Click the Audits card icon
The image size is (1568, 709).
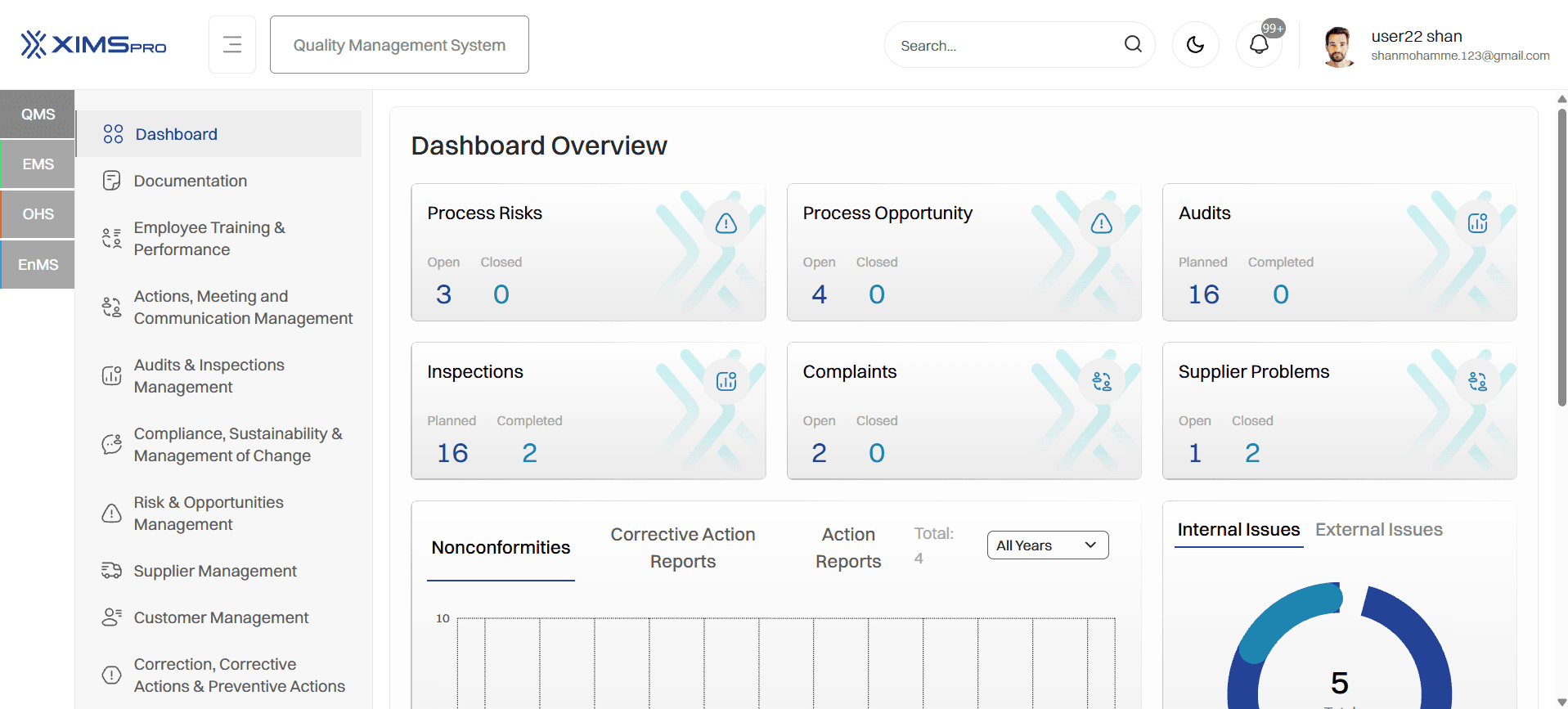1477,223
